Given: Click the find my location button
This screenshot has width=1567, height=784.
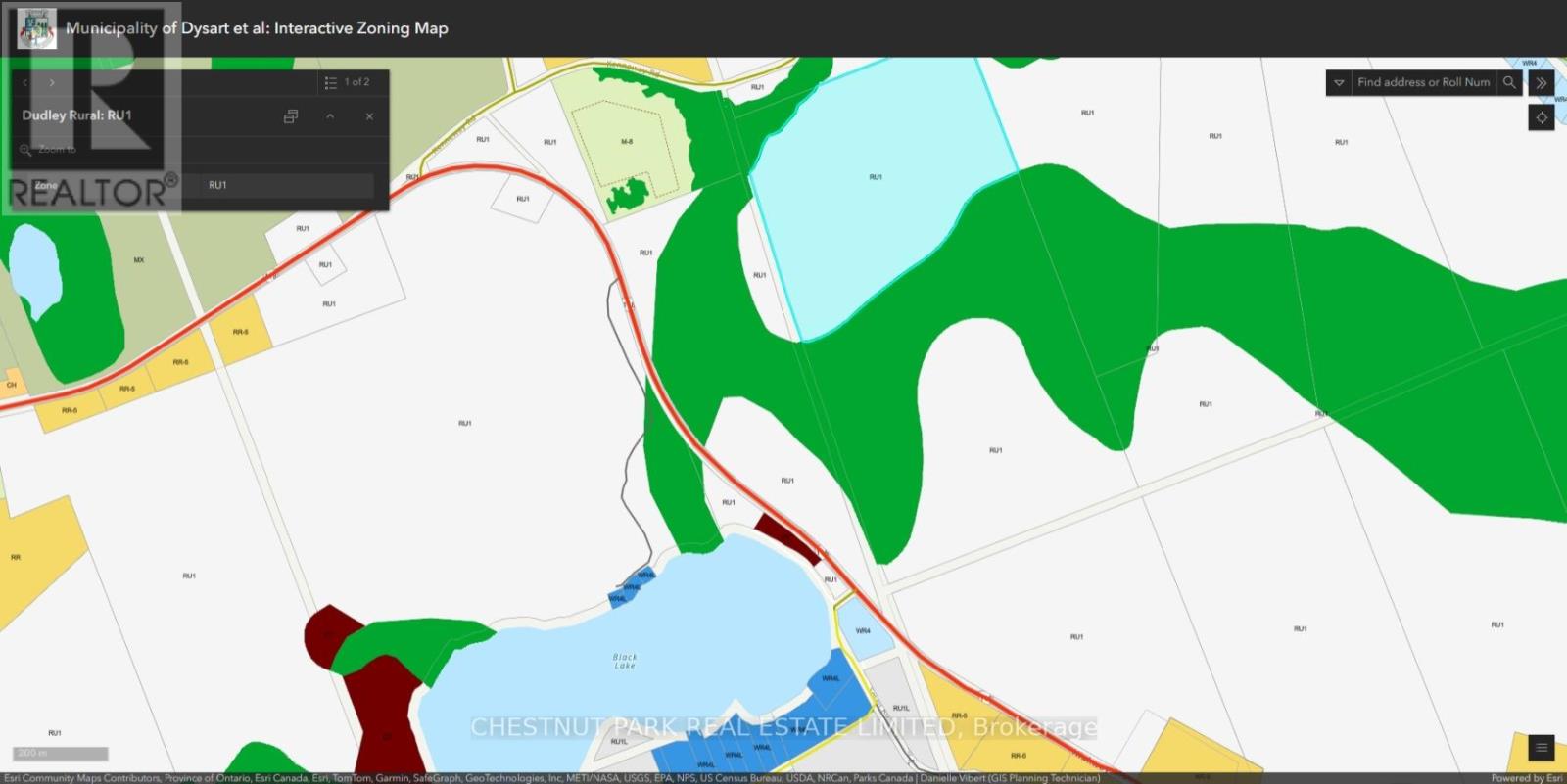Looking at the screenshot, I should click(1542, 117).
